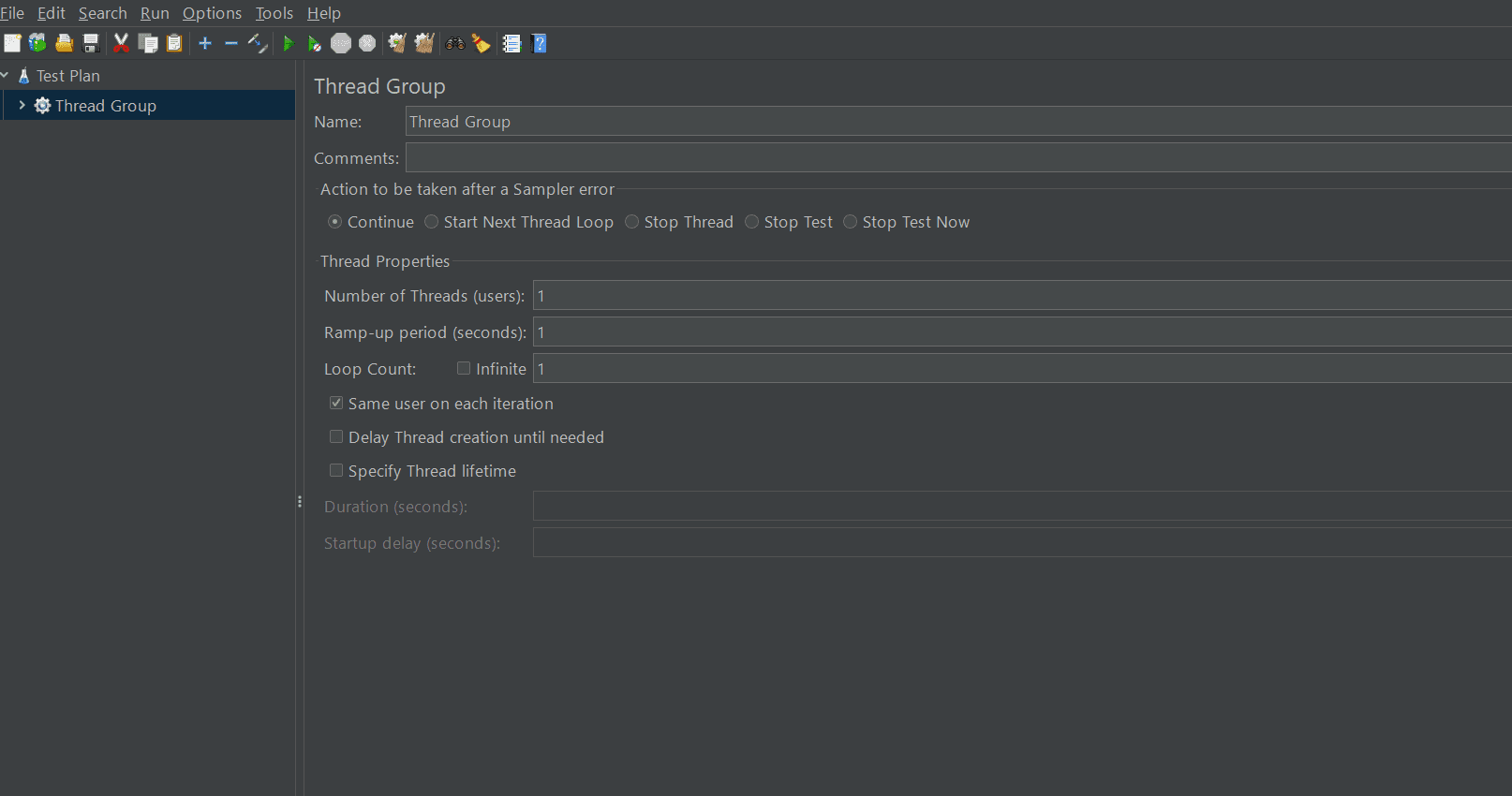
Task: Click the Toggle enable/disable icon
Action: click(x=258, y=43)
